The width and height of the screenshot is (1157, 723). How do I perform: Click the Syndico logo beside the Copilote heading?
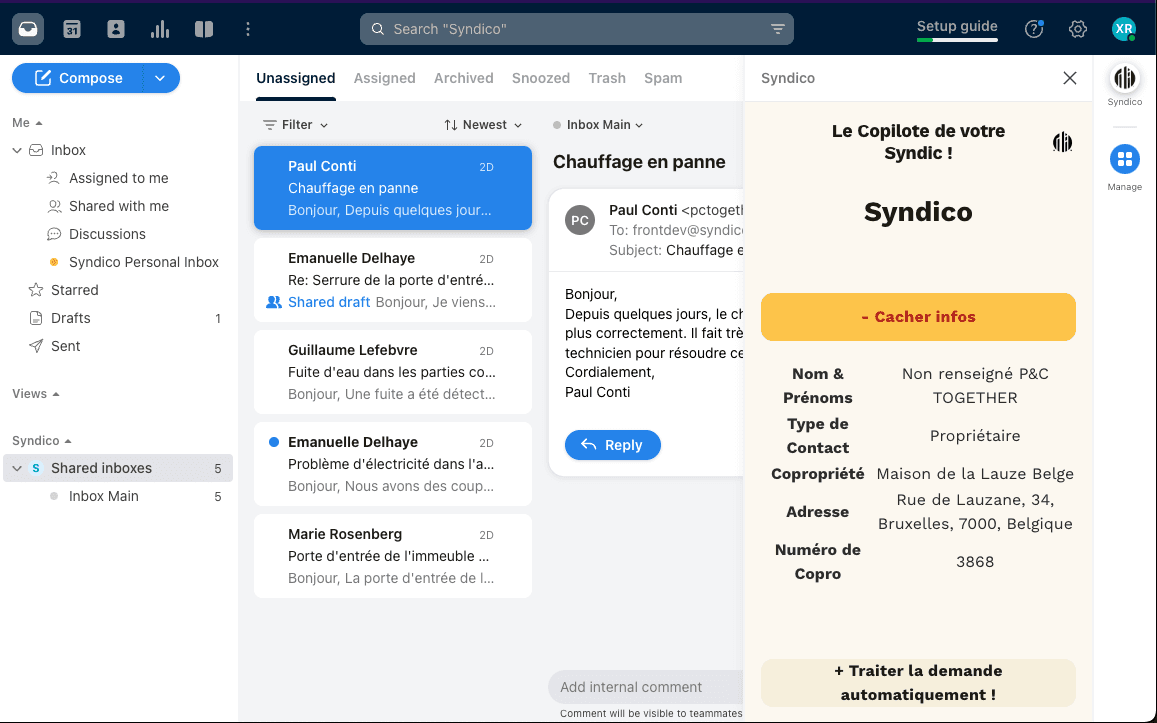point(1063,142)
